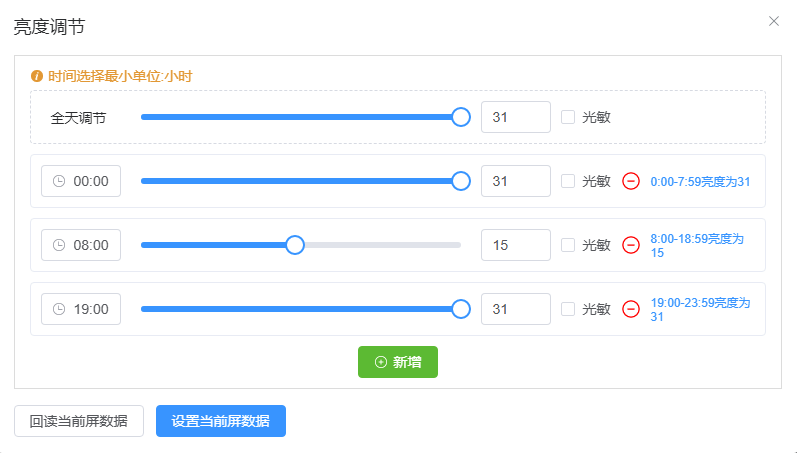This screenshot has width=797, height=453.
Task: Toggle 光敏 checkbox in the 00:00 row
Action: [x=568, y=181]
